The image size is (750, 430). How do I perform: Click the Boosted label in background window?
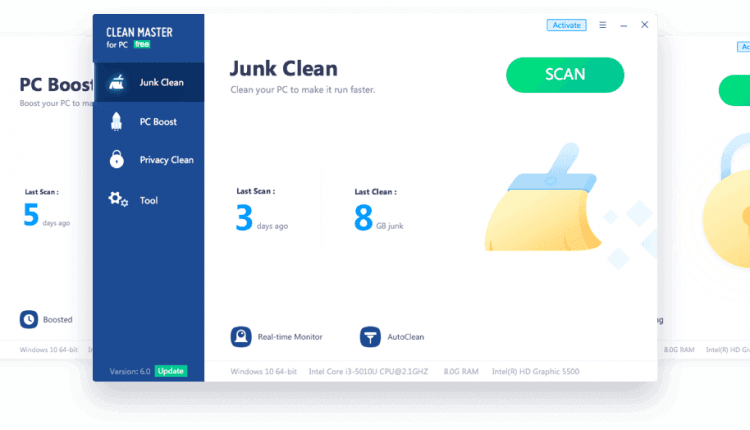(x=57, y=320)
